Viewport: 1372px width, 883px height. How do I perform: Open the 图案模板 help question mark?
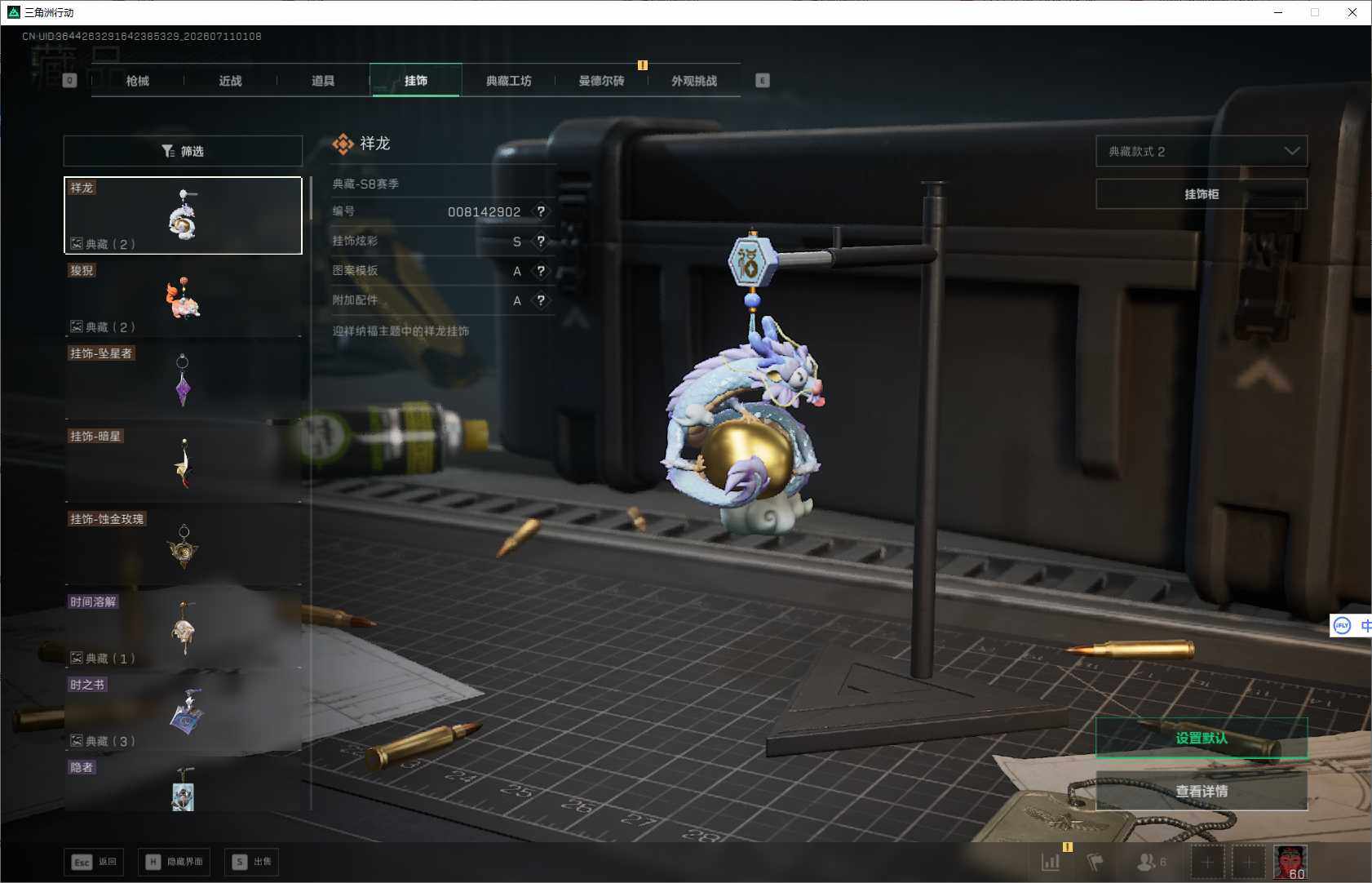(541, 271)
